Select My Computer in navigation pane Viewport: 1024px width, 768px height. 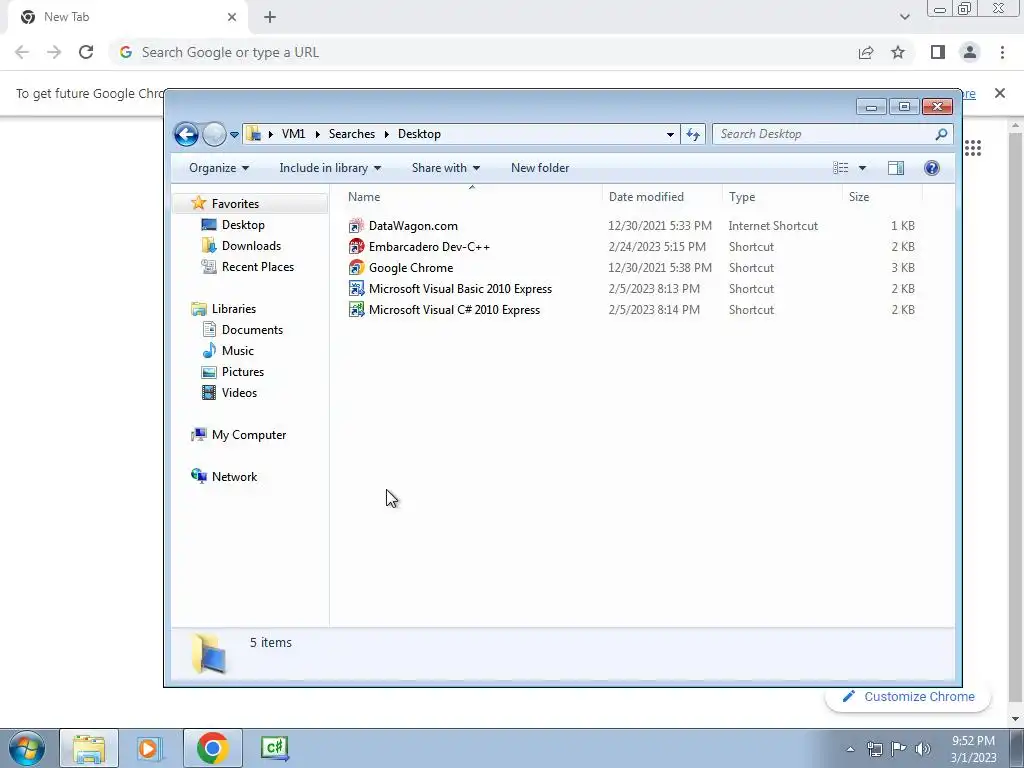click(x=248, y=435)
